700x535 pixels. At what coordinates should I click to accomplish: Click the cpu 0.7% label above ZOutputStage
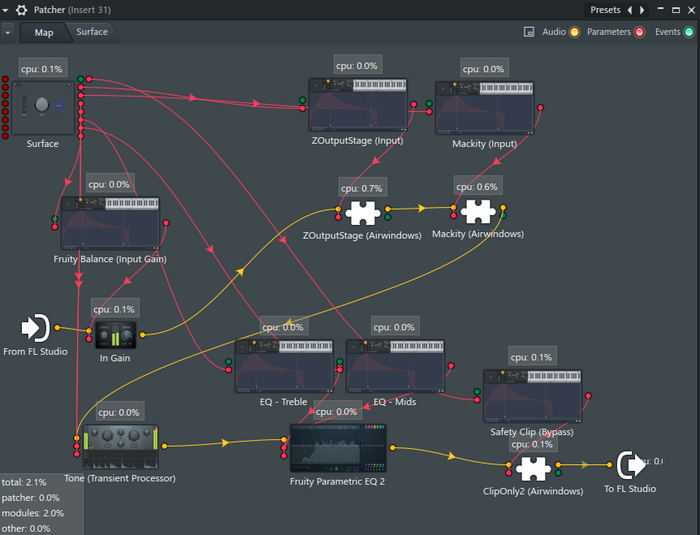362,188
